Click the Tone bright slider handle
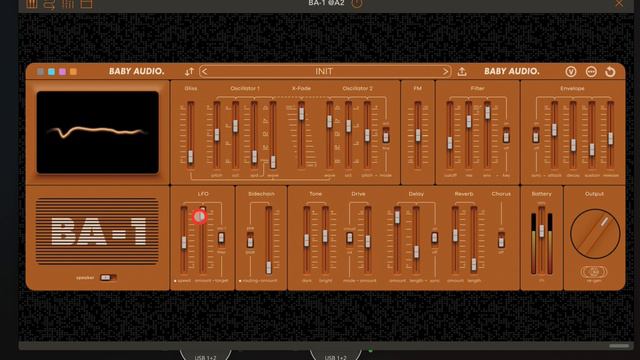The image size is (640, 360). [x=325, y=236]
